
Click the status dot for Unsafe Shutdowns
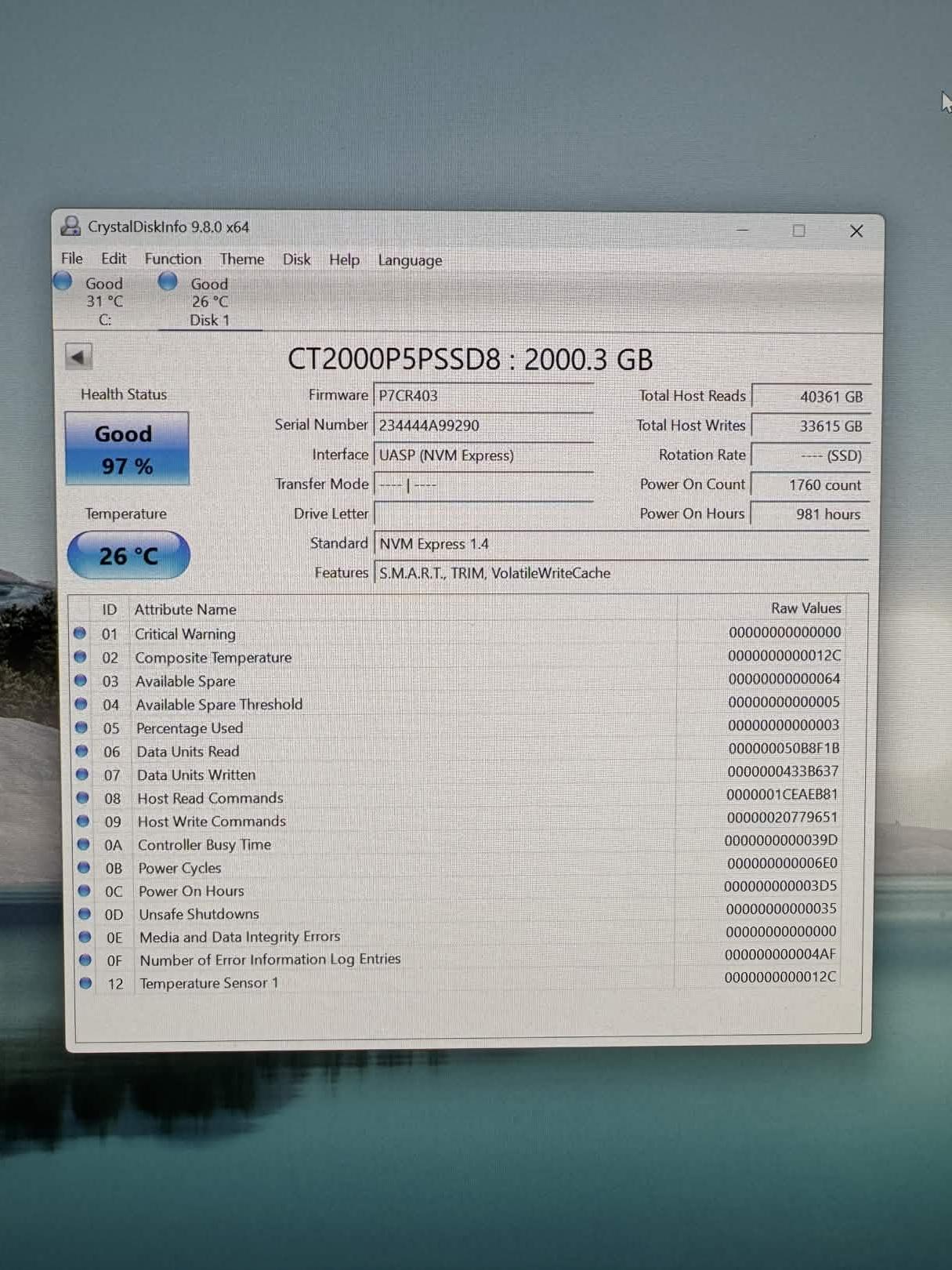pyautogui.click(x=84, y=913)
